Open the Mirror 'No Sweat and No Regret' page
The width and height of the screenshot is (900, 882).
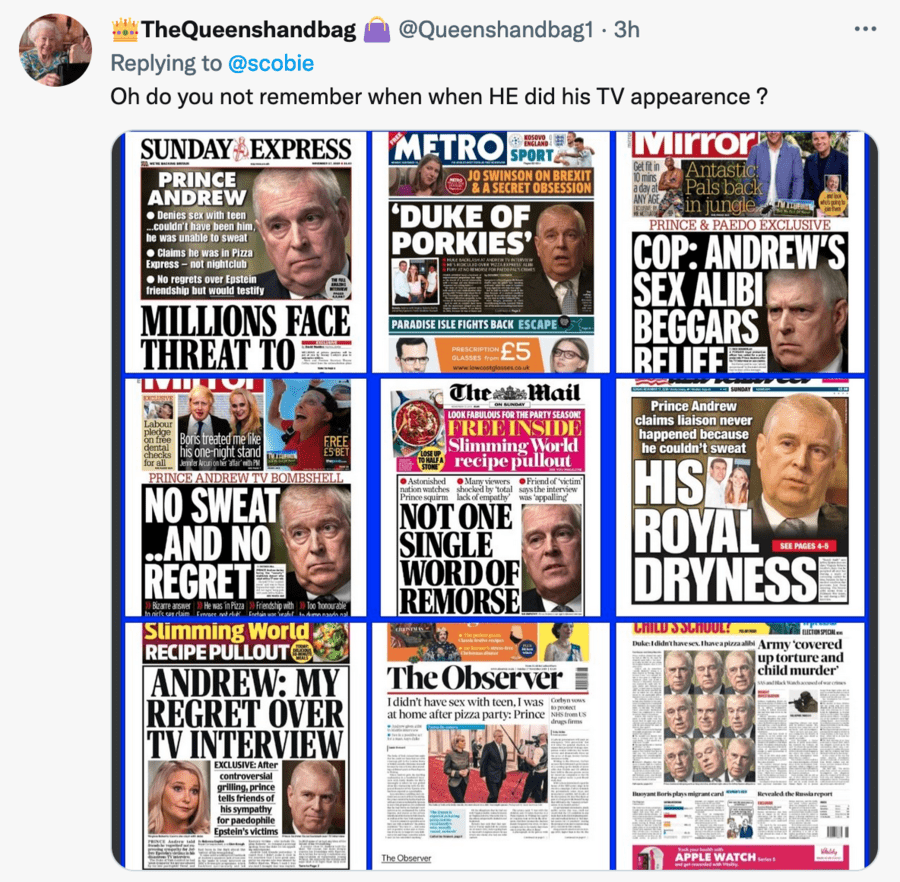coord(246,498)
